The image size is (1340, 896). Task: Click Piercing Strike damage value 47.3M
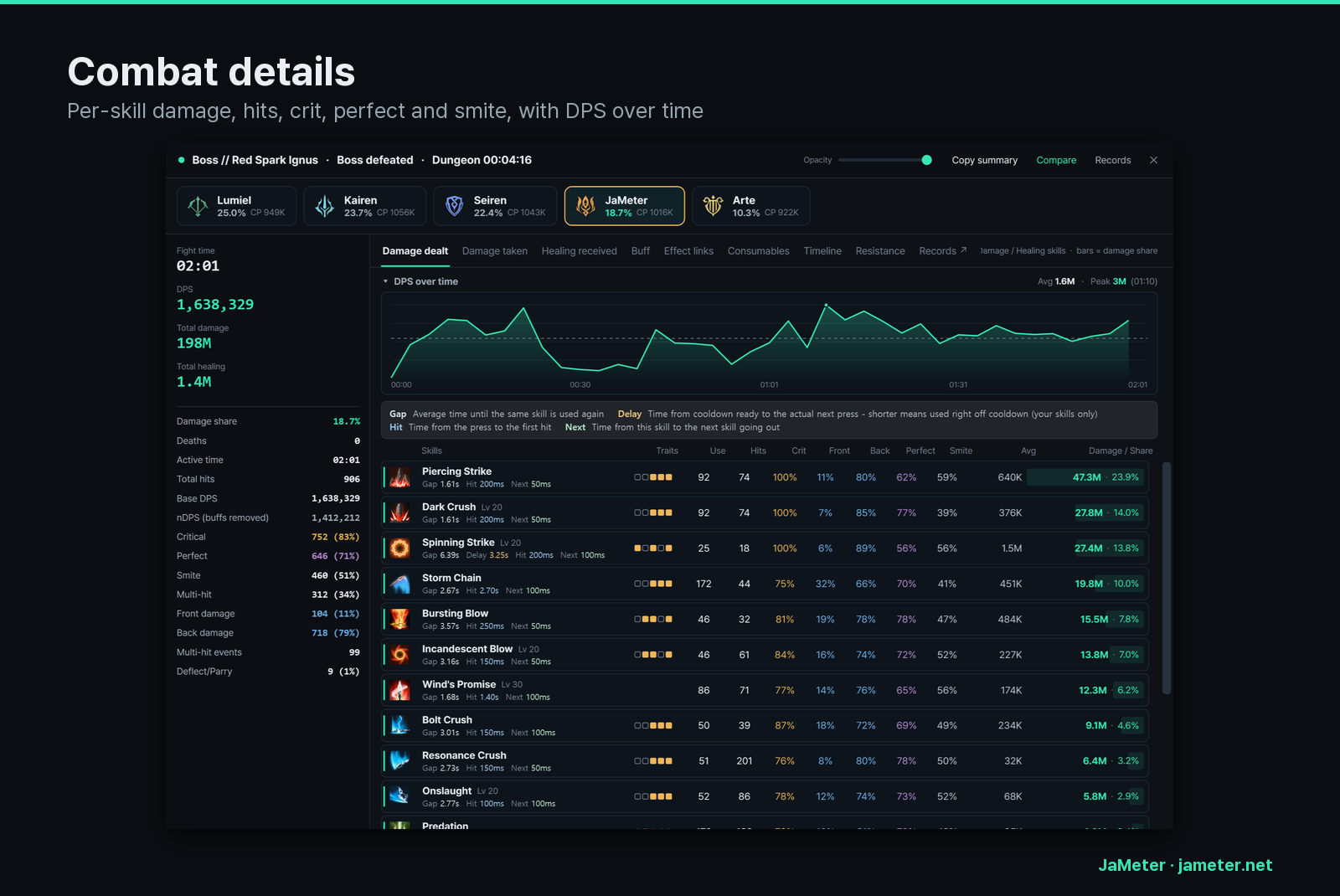click(1086, 477)
